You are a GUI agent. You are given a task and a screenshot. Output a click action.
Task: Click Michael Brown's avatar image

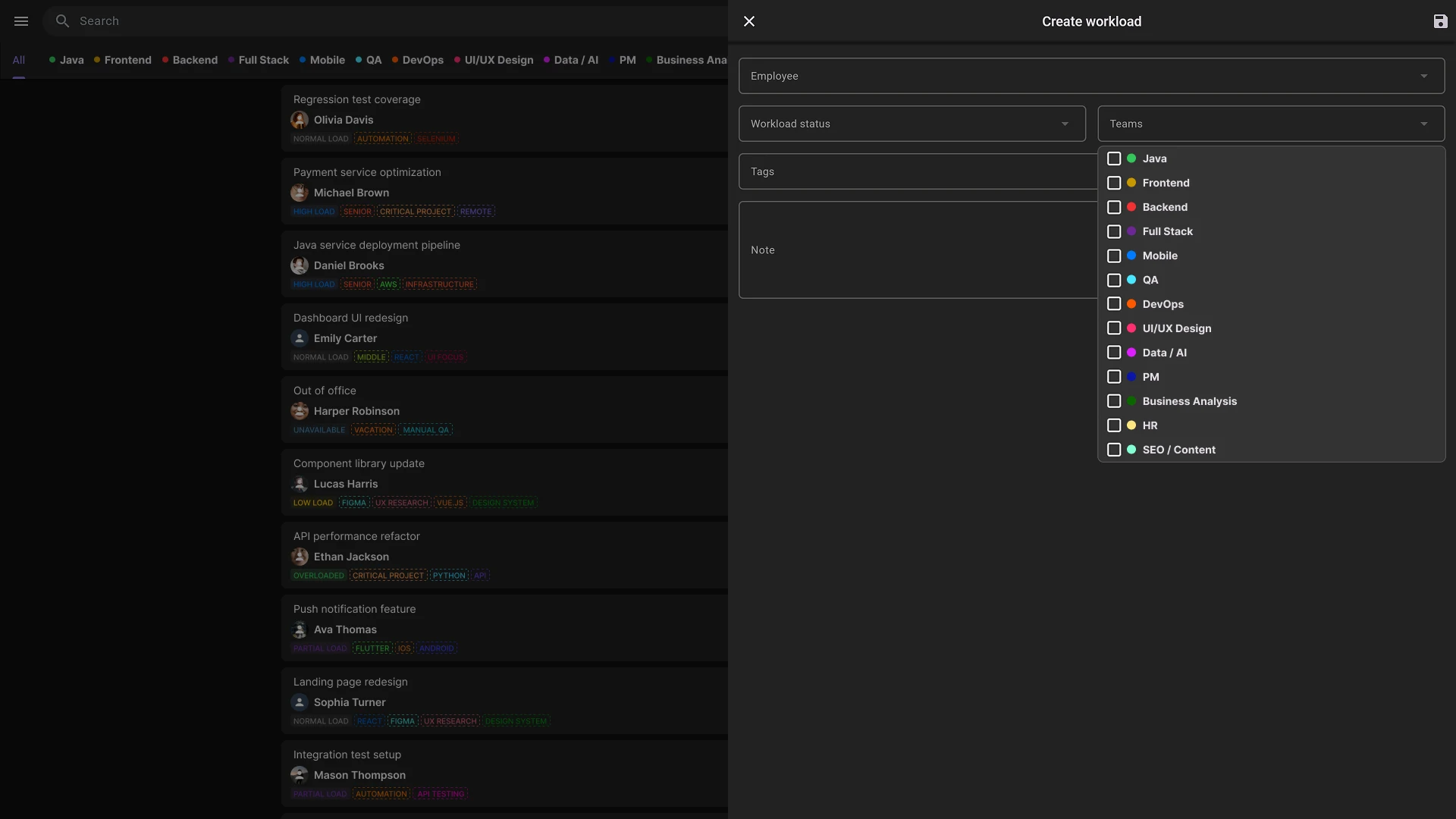click(x=300, y=193)
